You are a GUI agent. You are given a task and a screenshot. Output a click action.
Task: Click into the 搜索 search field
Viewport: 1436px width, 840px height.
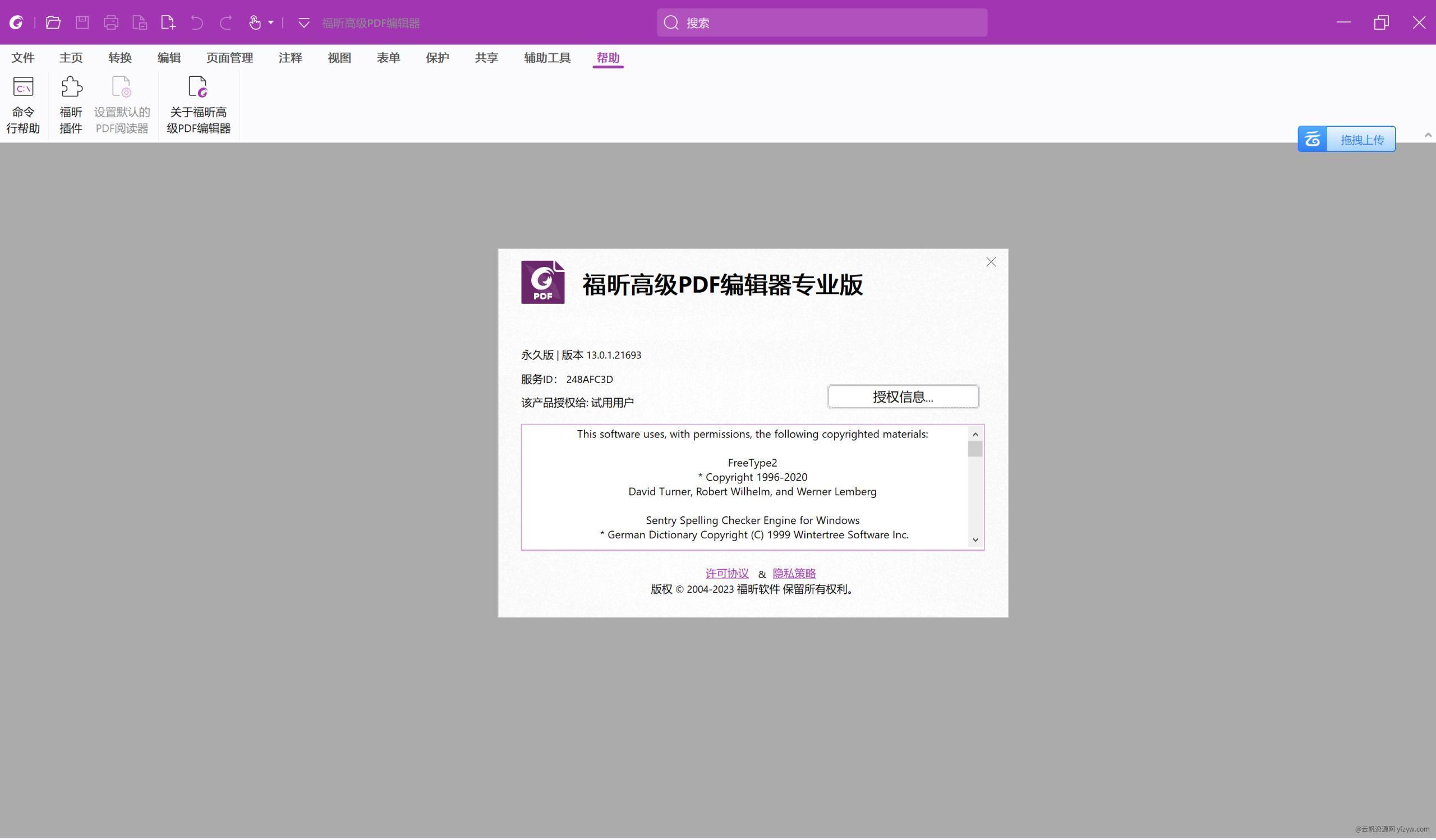pos(822,22)
